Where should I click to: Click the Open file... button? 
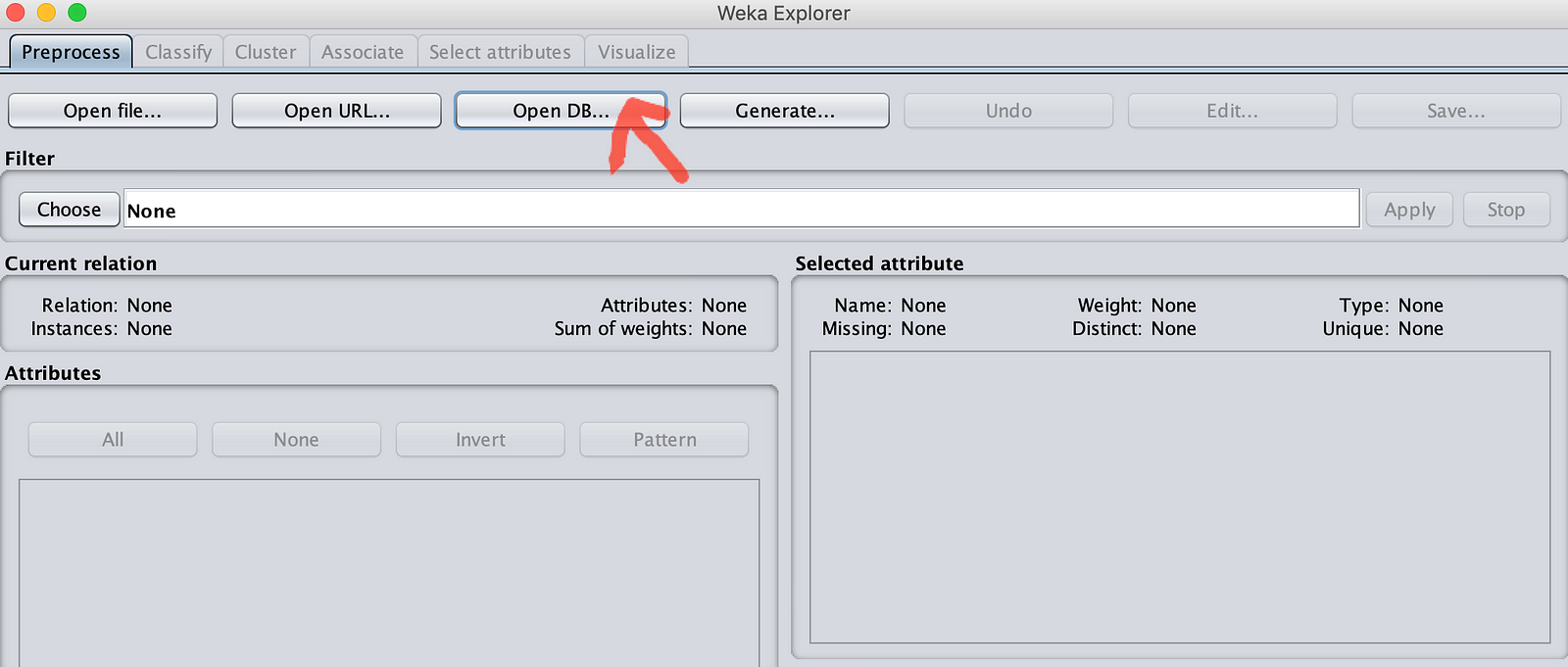[113, 111]
